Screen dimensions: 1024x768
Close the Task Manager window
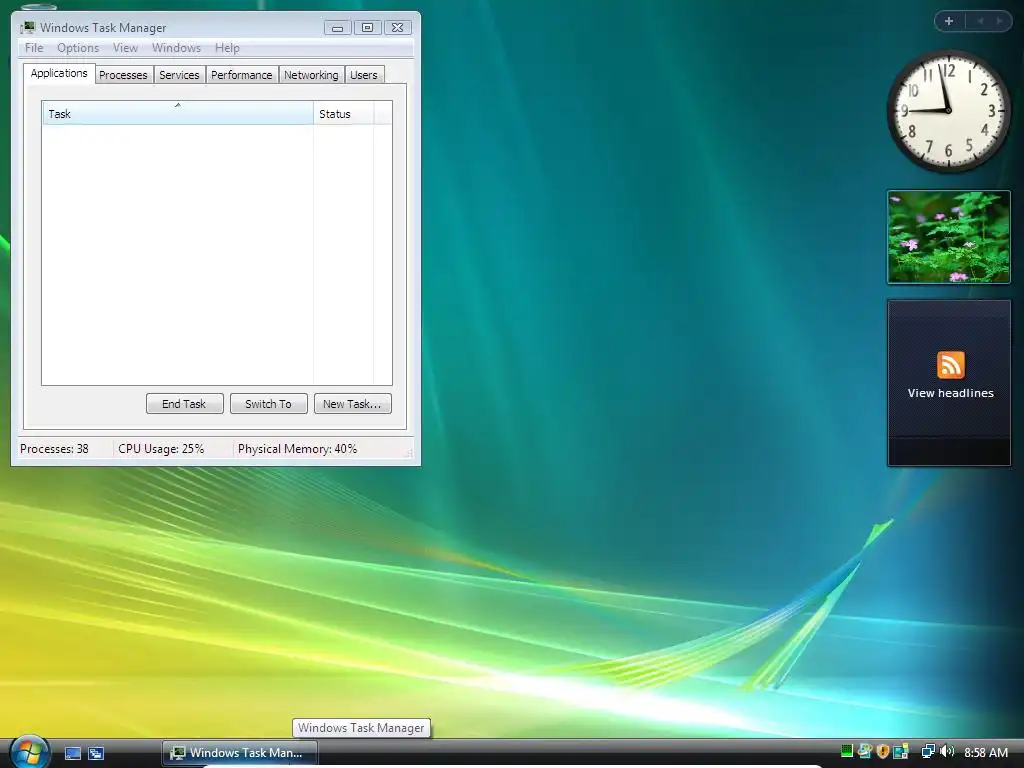click(398, 27)
